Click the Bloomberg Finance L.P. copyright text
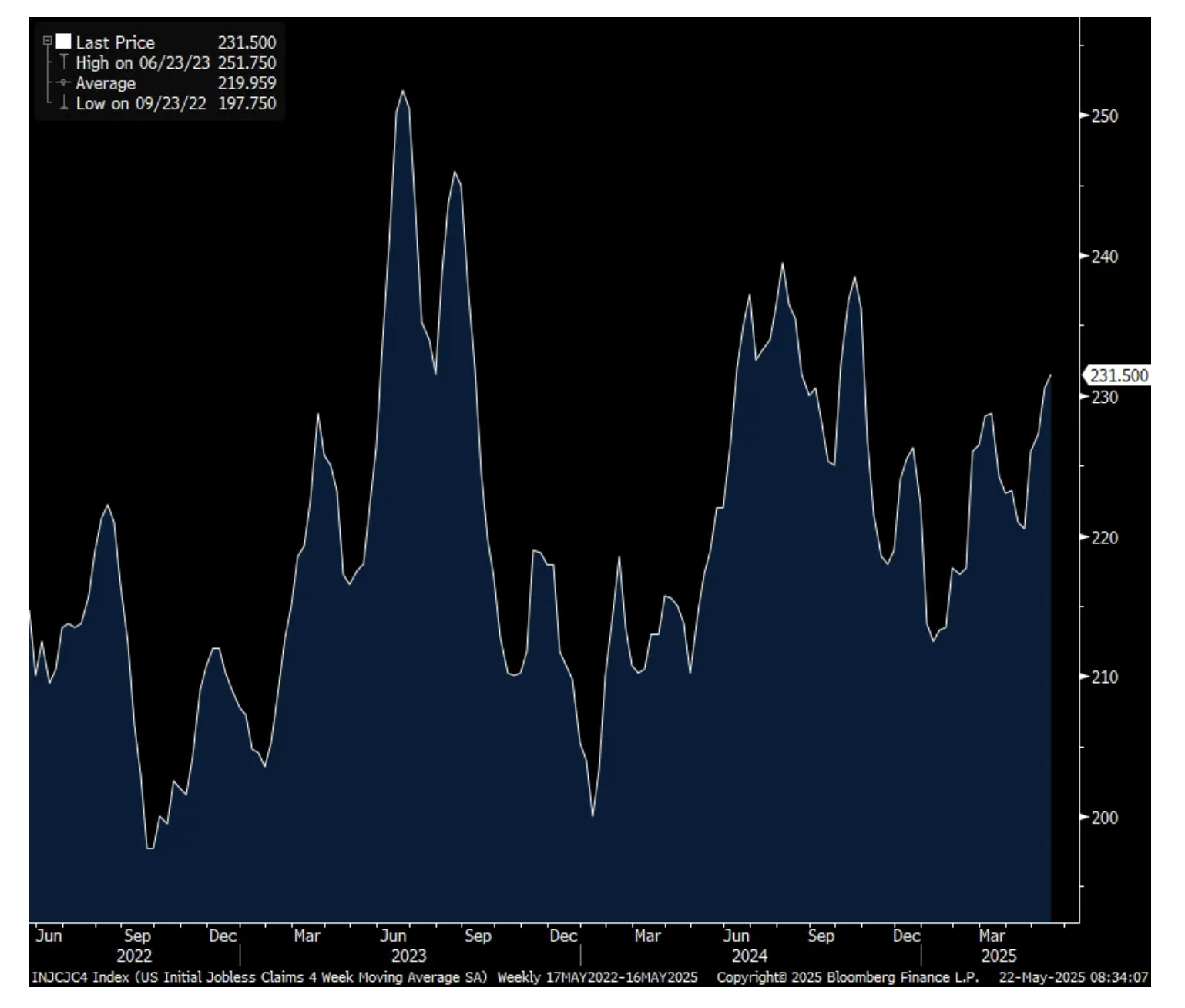 tap(848, 977)
